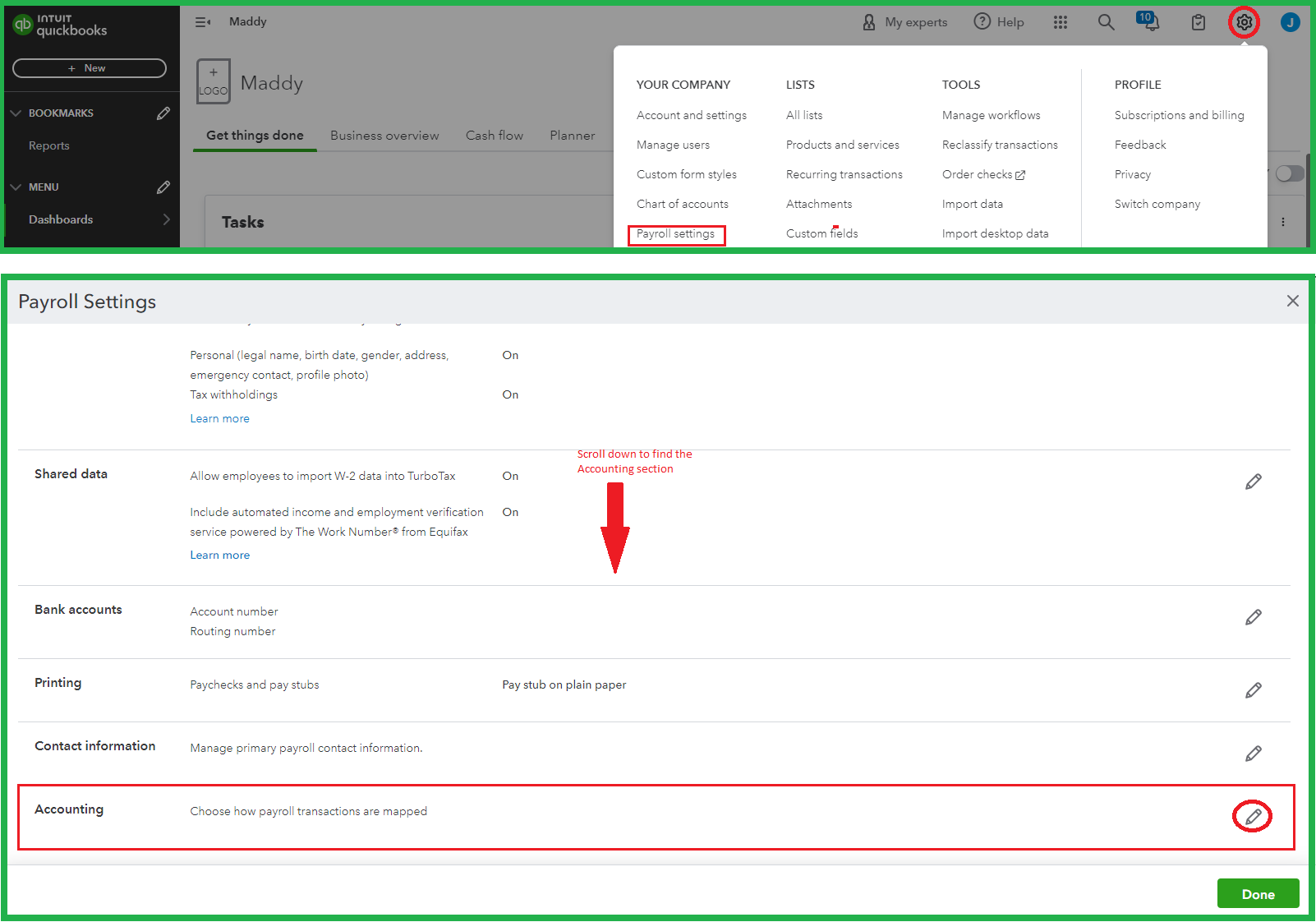Open the tasks clipboard icon

click(x=1198, y=22)
